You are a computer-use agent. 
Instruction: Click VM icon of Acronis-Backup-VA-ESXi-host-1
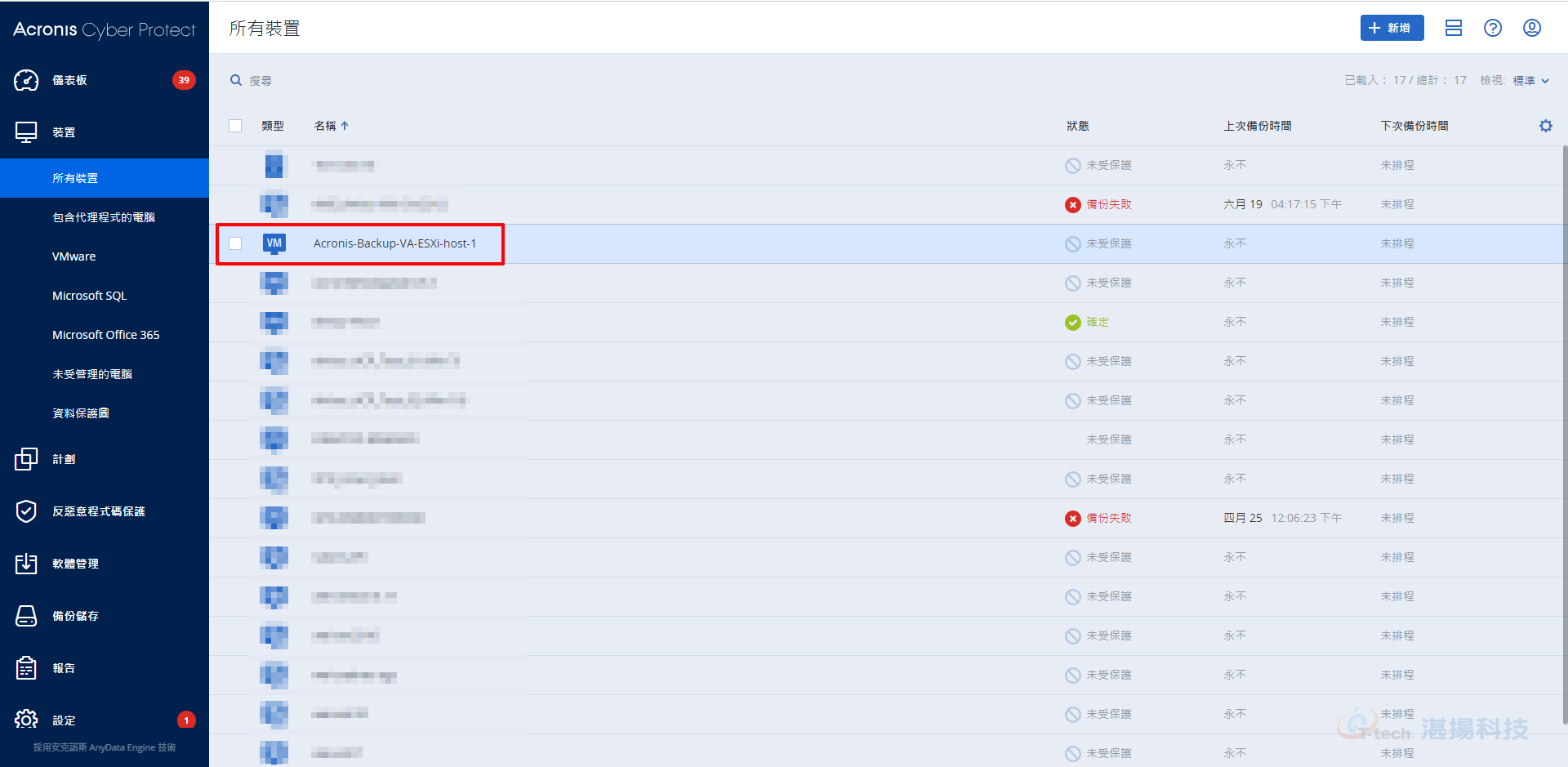(x=274, y=243)
